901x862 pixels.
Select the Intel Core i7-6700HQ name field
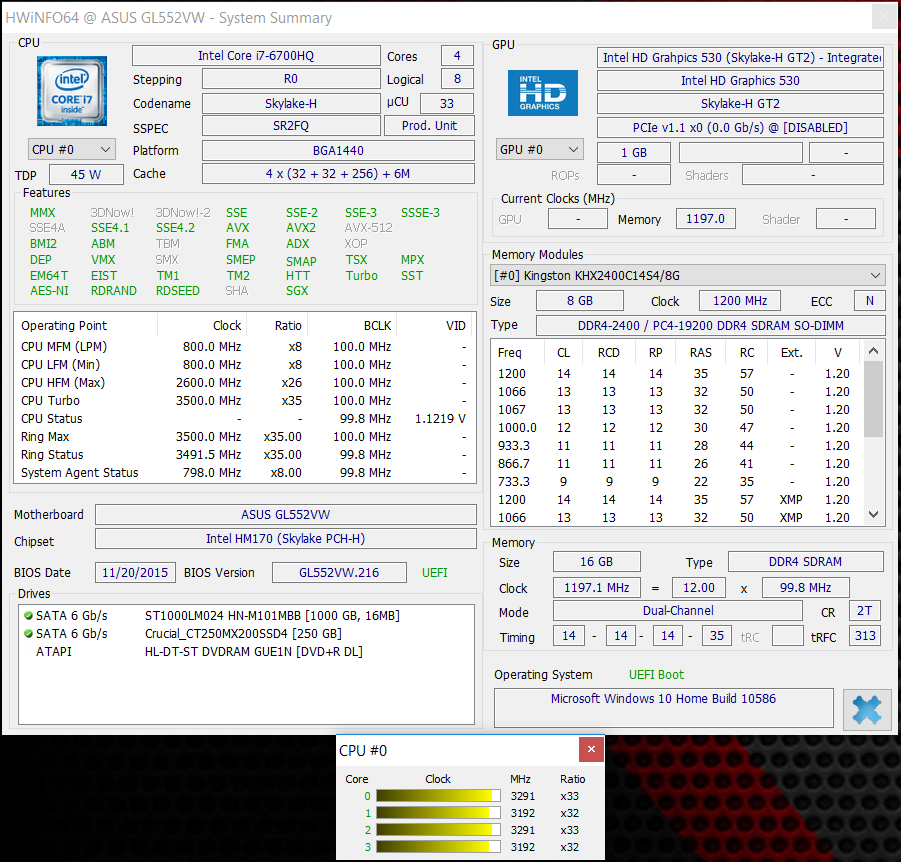click(x=256, y=56)
